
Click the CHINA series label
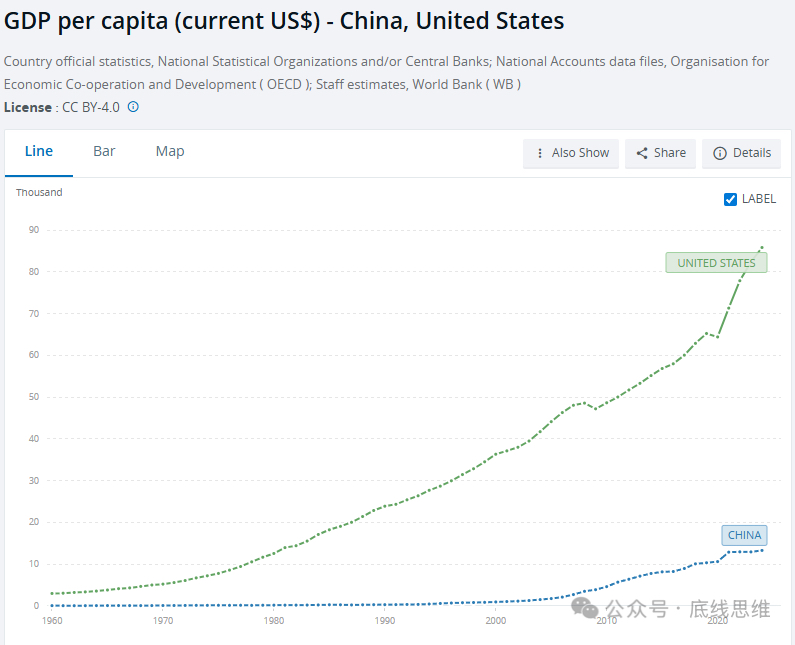744,535
